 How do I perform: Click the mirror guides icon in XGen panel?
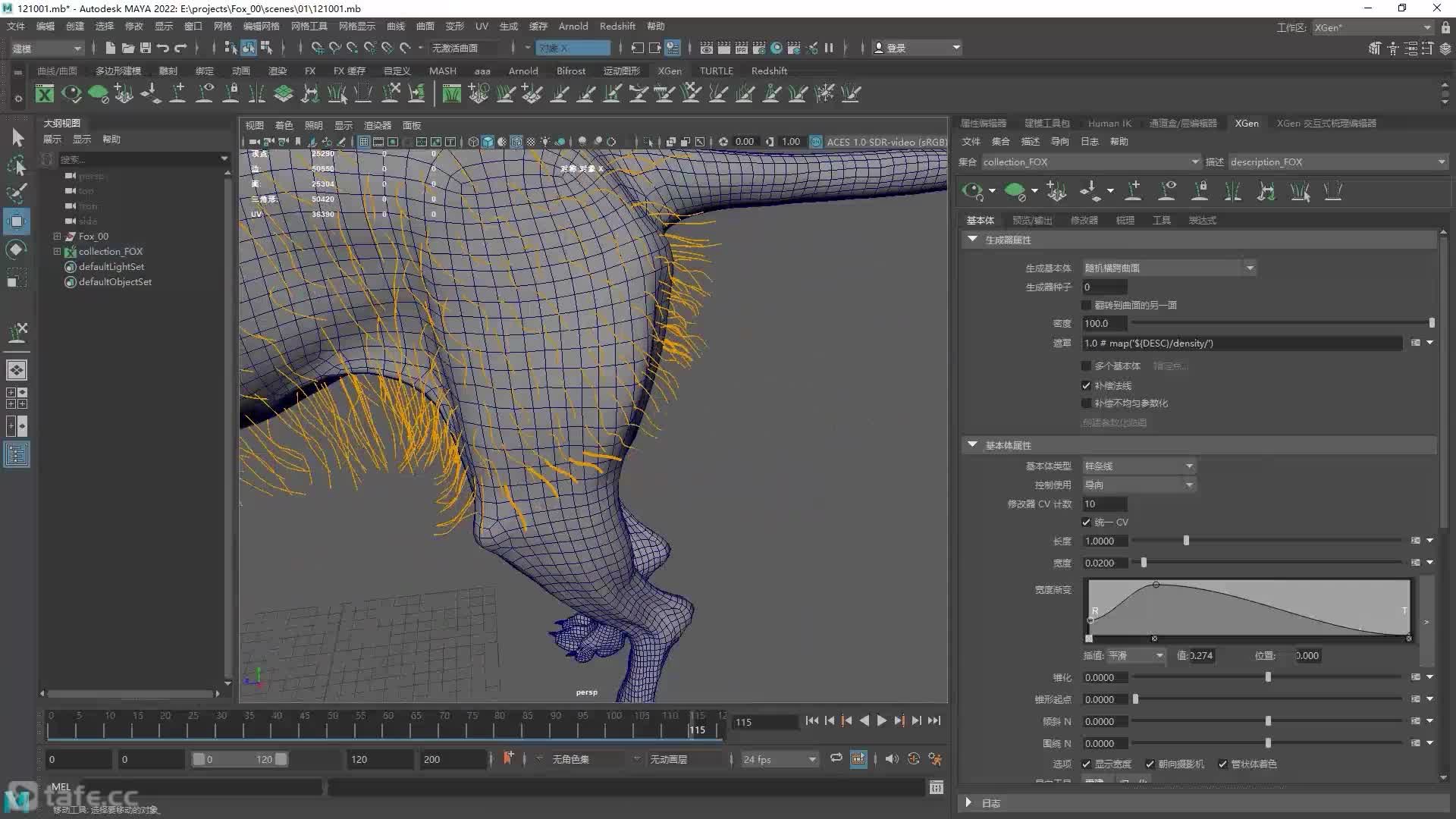point(1234,191)
